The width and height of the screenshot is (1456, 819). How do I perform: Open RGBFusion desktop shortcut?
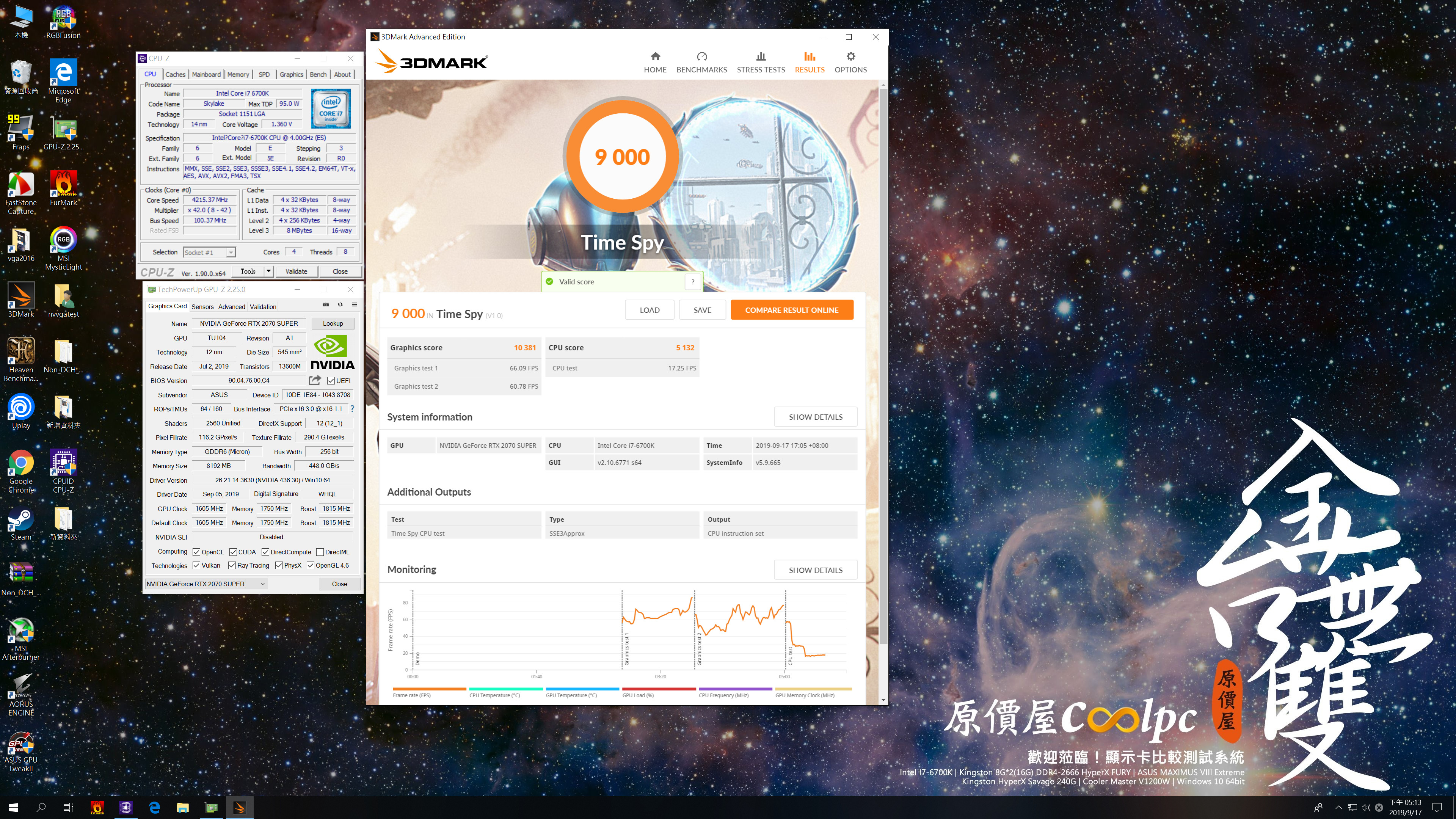(x=63, y=22)
